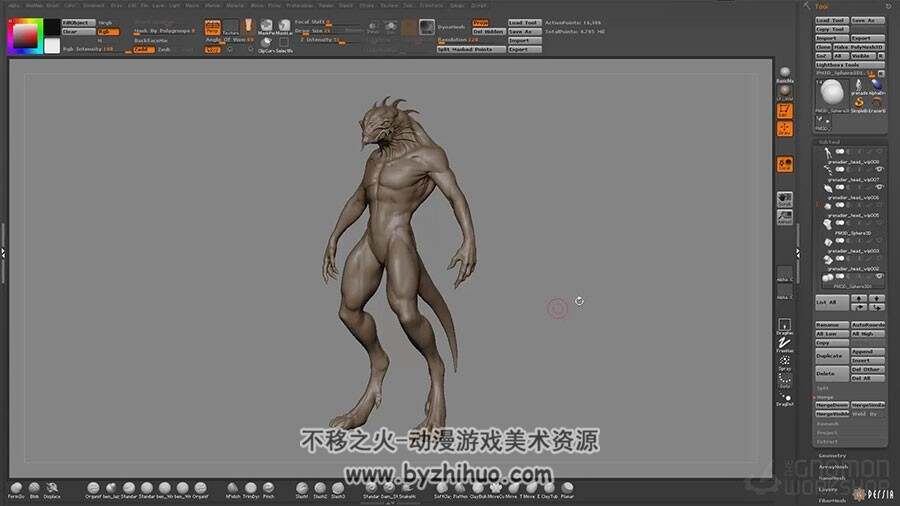Select the Planar brush in bottom shelf
Image resolution: width=900 pixels, height=506 pixels.
[567, 489]
